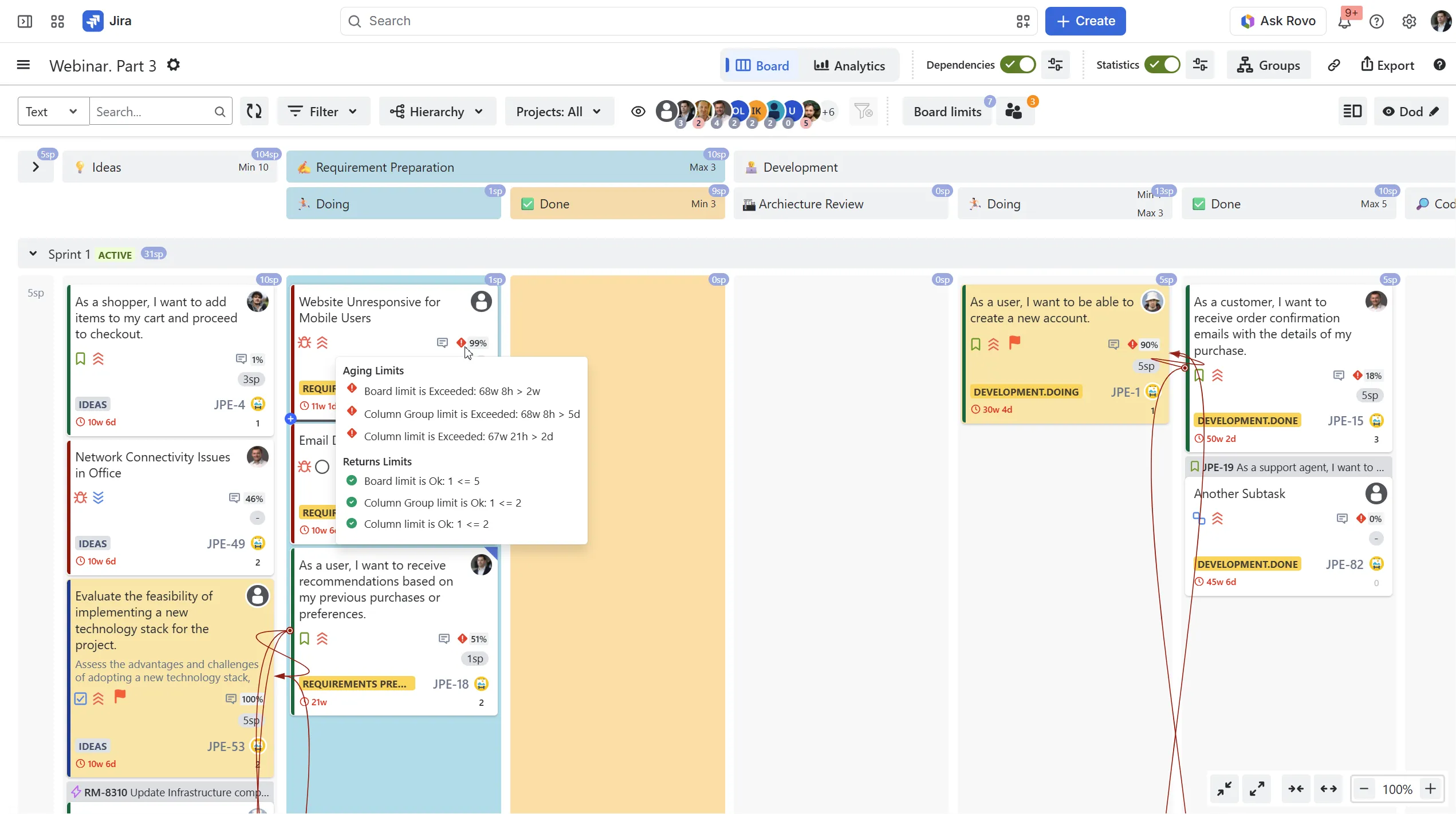This screenshot has width=1456, height=814.
Task: Open Ask Rovo
Action: coord(1278,21)
